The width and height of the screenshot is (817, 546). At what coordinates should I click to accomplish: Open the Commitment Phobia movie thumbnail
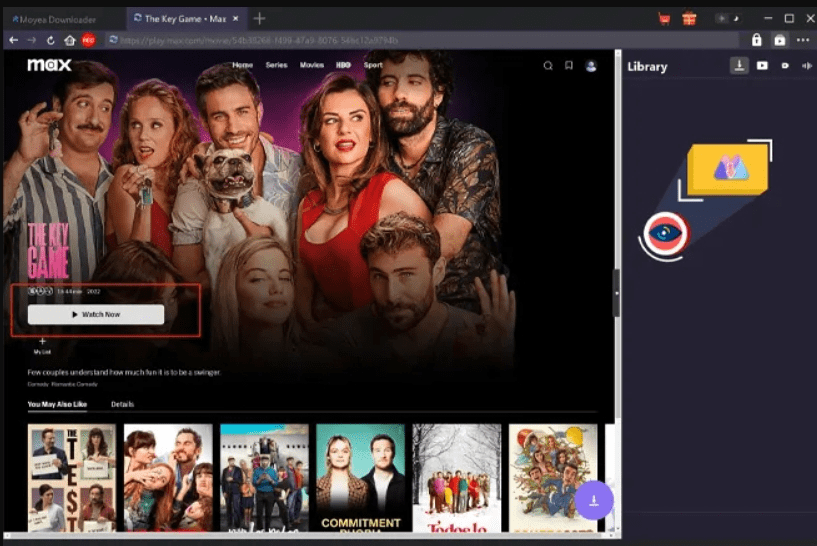pos(361,478)
